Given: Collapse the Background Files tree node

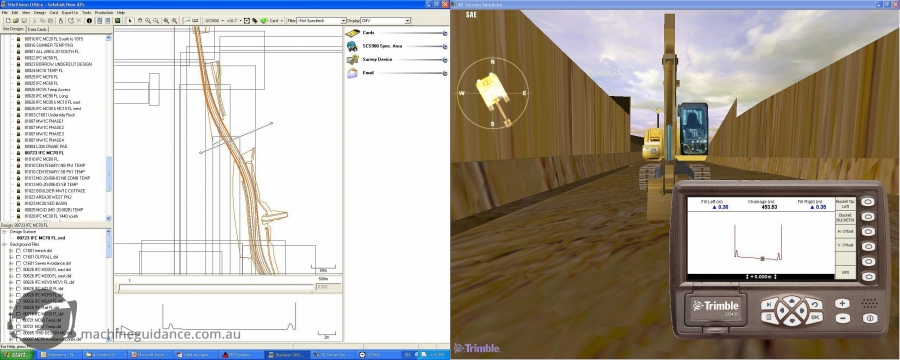Looking at the screenshot, I should coord(4,245).
